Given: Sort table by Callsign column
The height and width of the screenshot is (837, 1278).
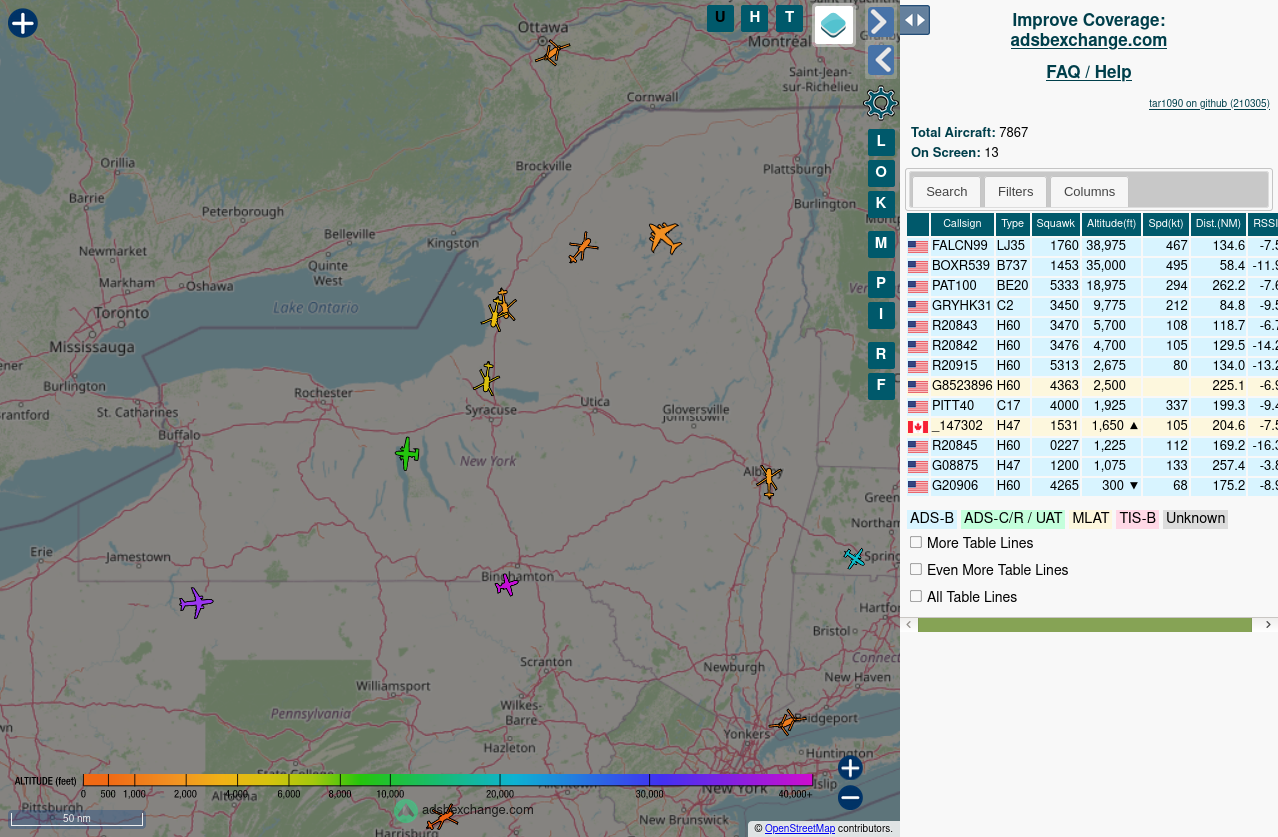Looking at the screenshot, I should (x=962, y=224).
